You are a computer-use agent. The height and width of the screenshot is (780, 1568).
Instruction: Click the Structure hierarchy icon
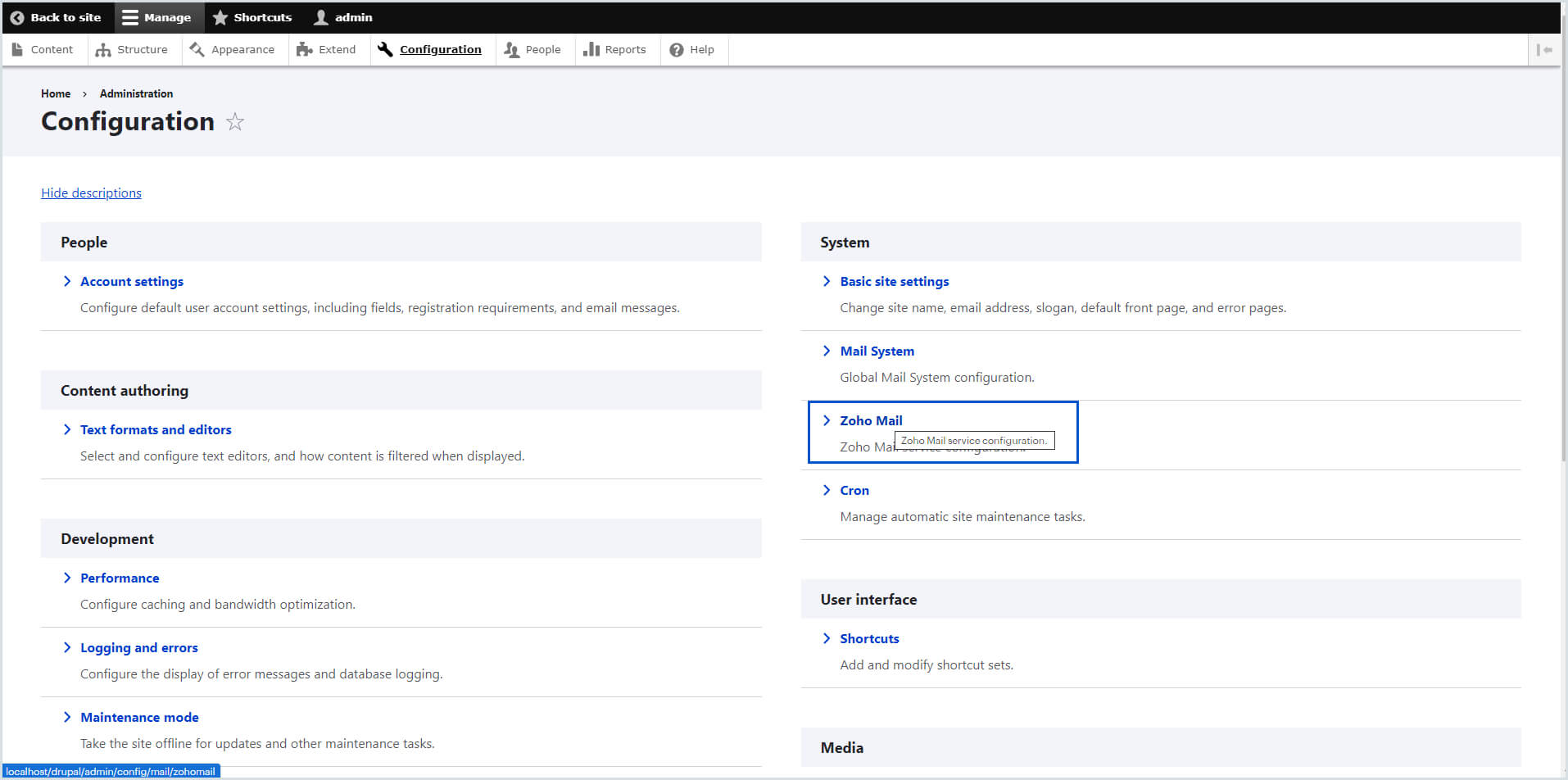tap(103, 50)
